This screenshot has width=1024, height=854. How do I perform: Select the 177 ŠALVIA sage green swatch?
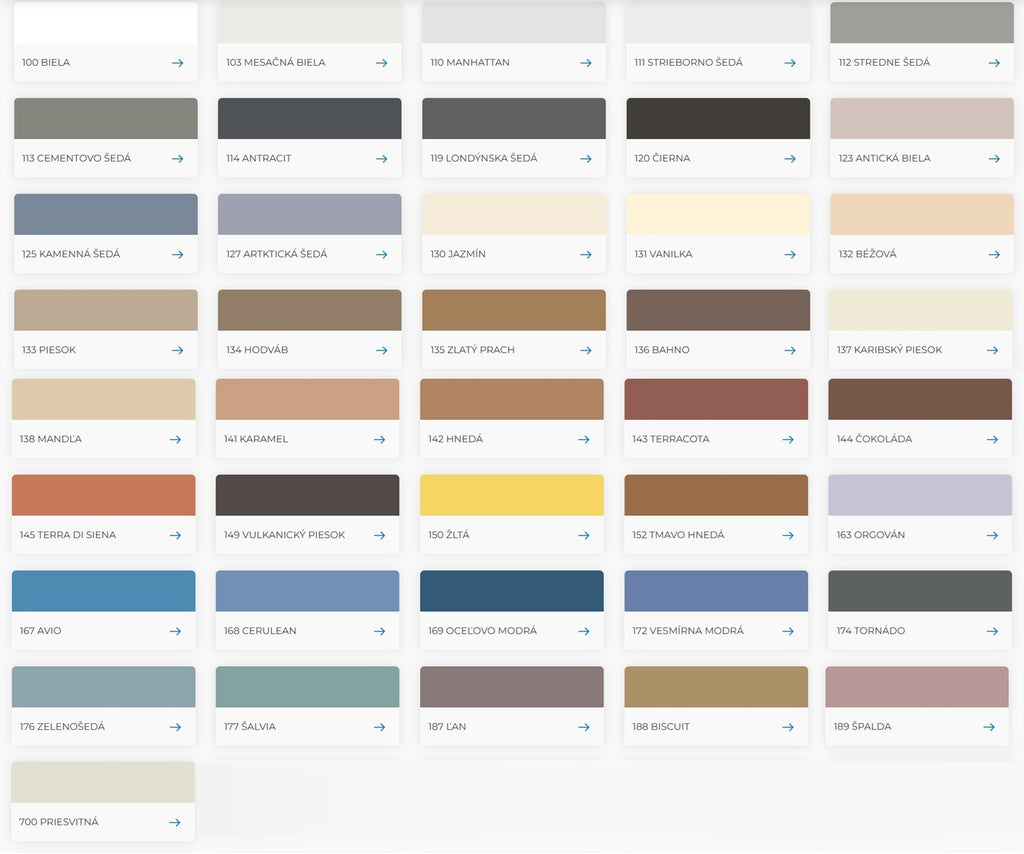click(307, 687)
